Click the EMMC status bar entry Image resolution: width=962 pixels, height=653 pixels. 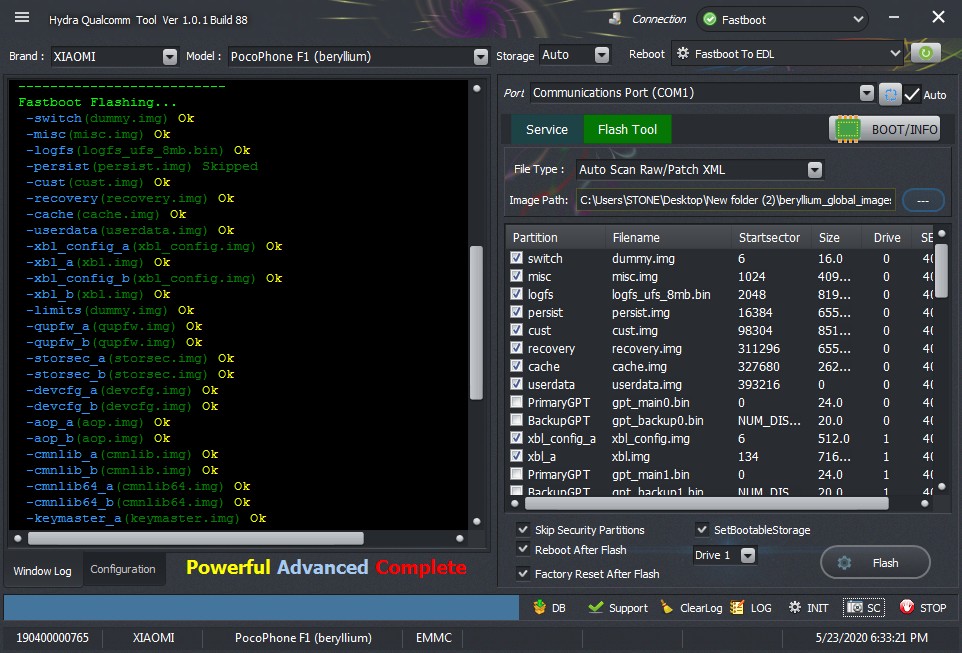pos(433,638)
